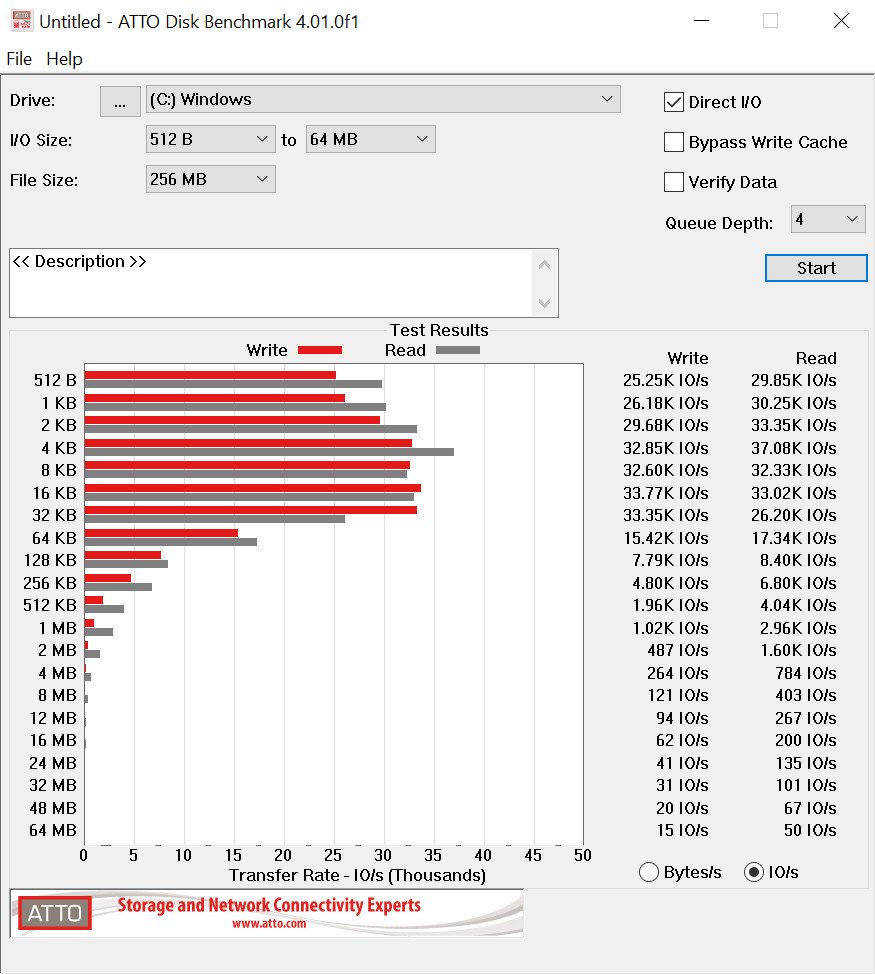Click the 4 KB gray read bar

pos(269,452)
